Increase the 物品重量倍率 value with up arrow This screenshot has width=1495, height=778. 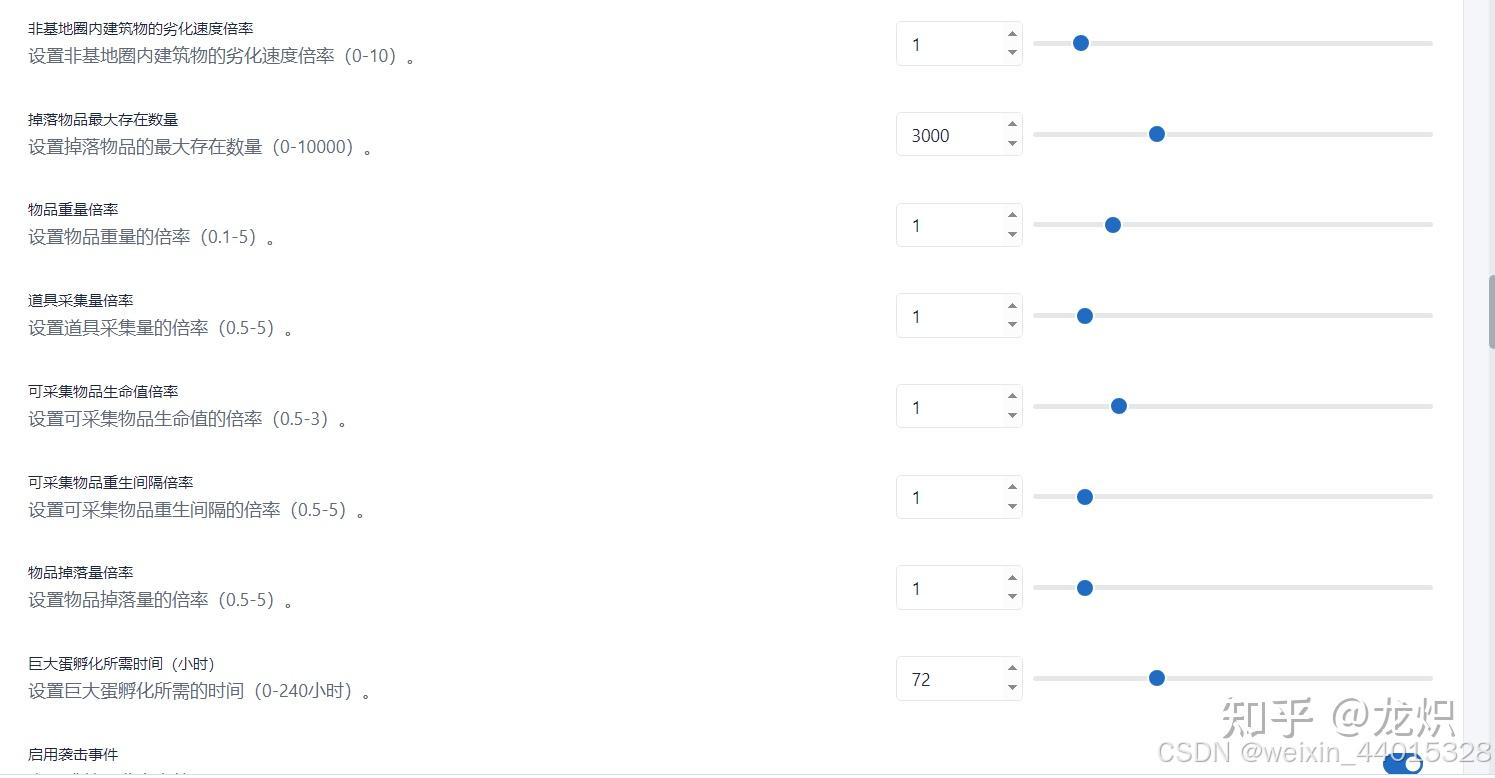point(1012,215)
